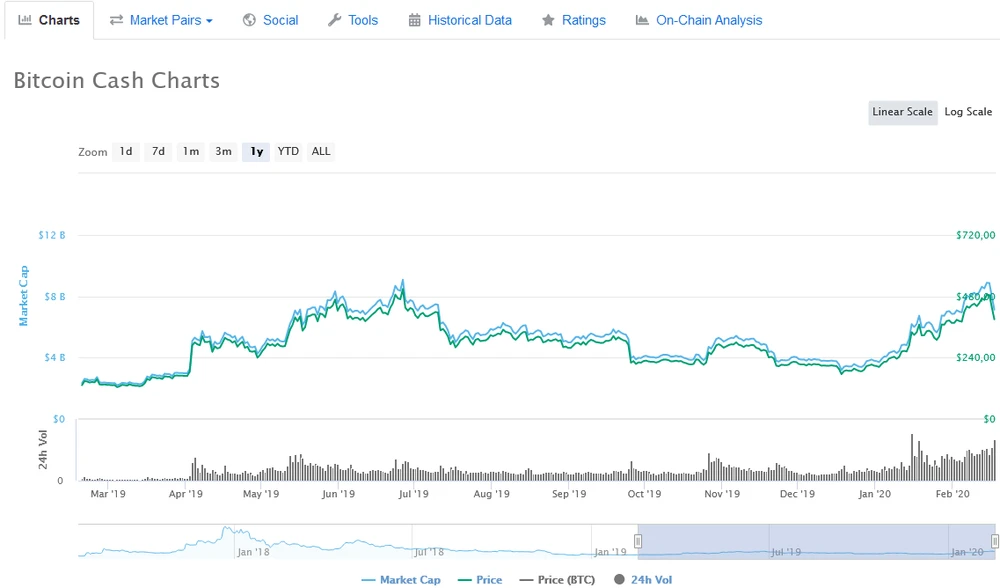Set zoom range to 1m
The image size is (1000, 588).
pyautogui.click(x=191, y=152)
